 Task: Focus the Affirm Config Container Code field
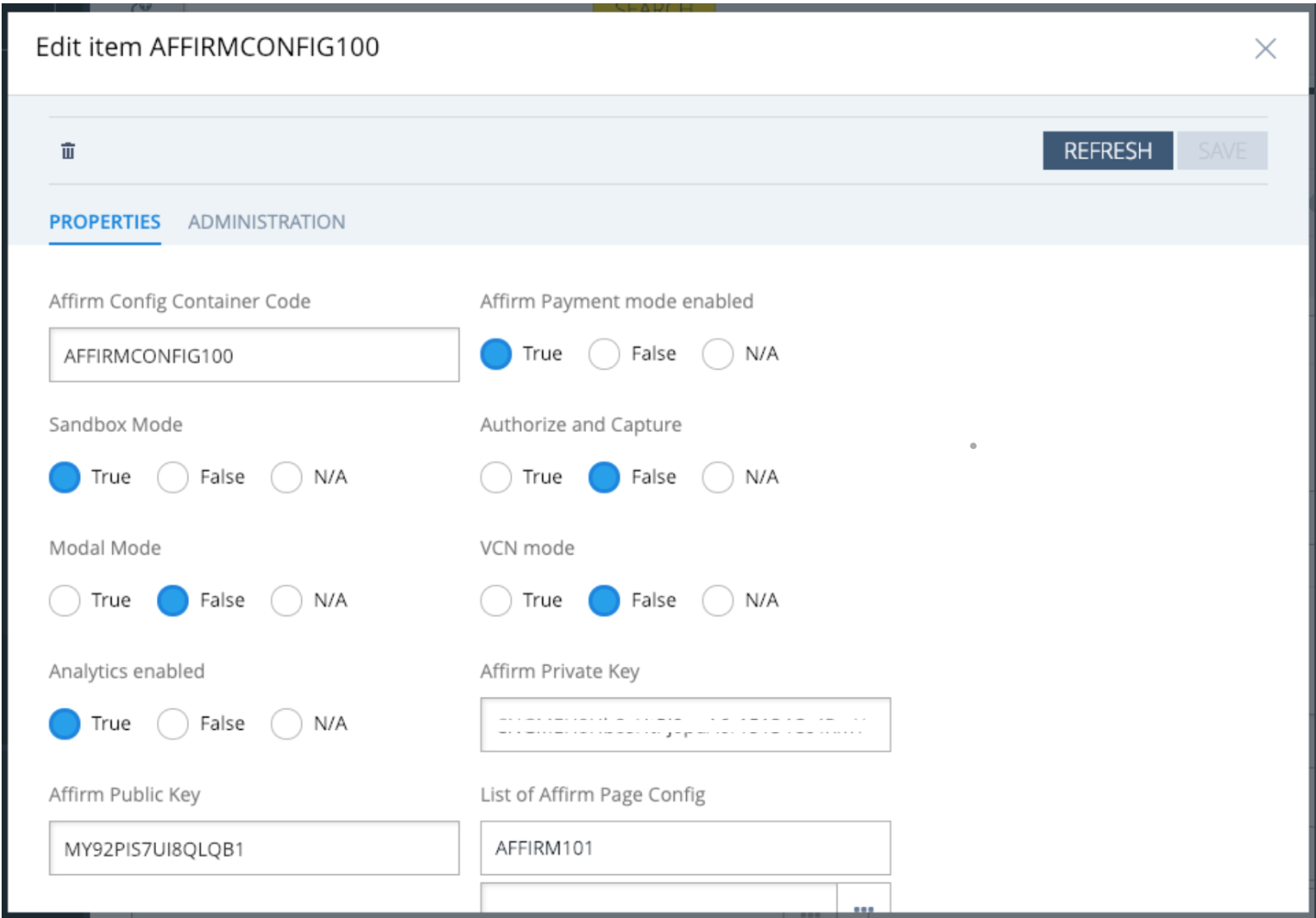(254, 355)
